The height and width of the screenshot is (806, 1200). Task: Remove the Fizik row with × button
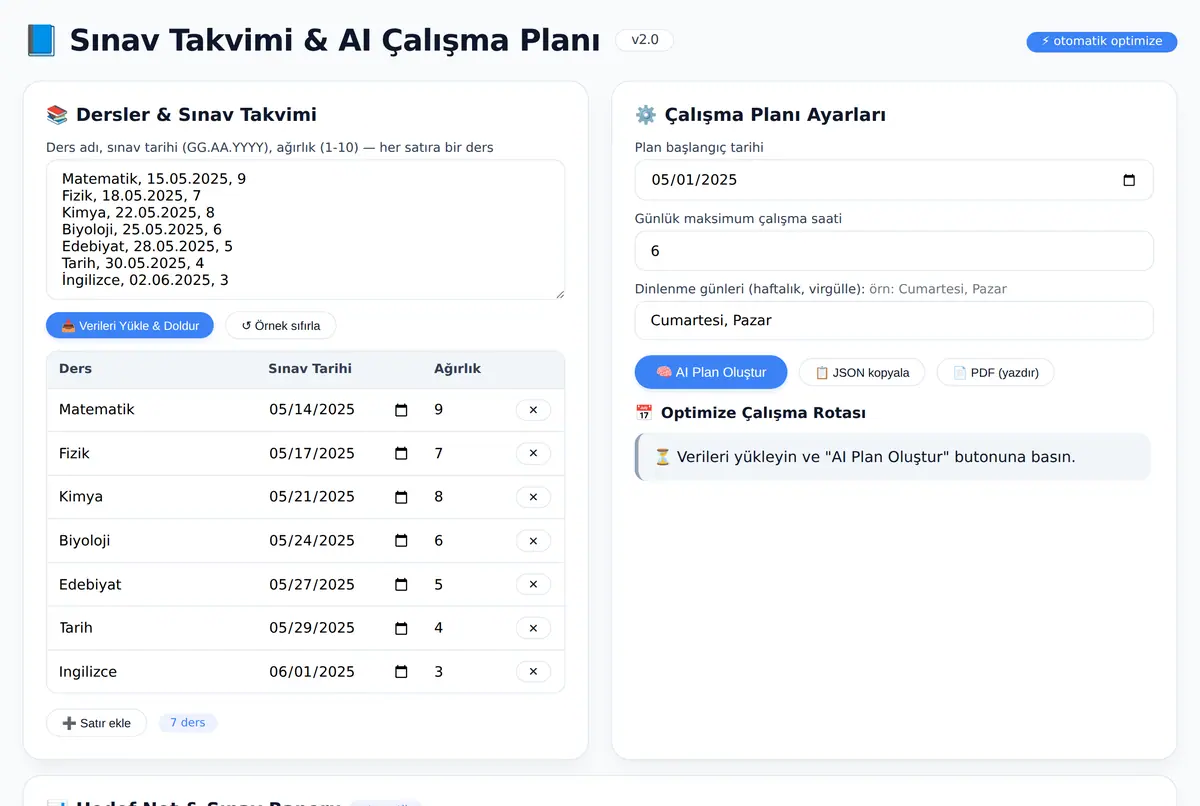pyautogui.click(x=533, y=453)
